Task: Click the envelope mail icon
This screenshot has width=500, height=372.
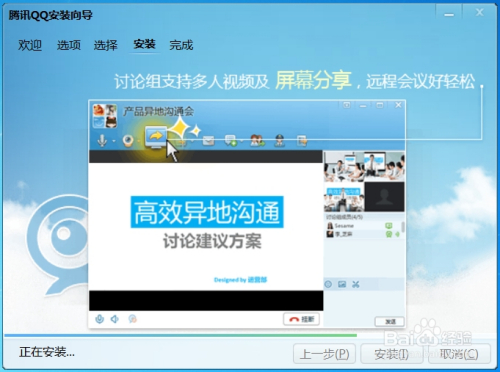Action: point(208,141)
